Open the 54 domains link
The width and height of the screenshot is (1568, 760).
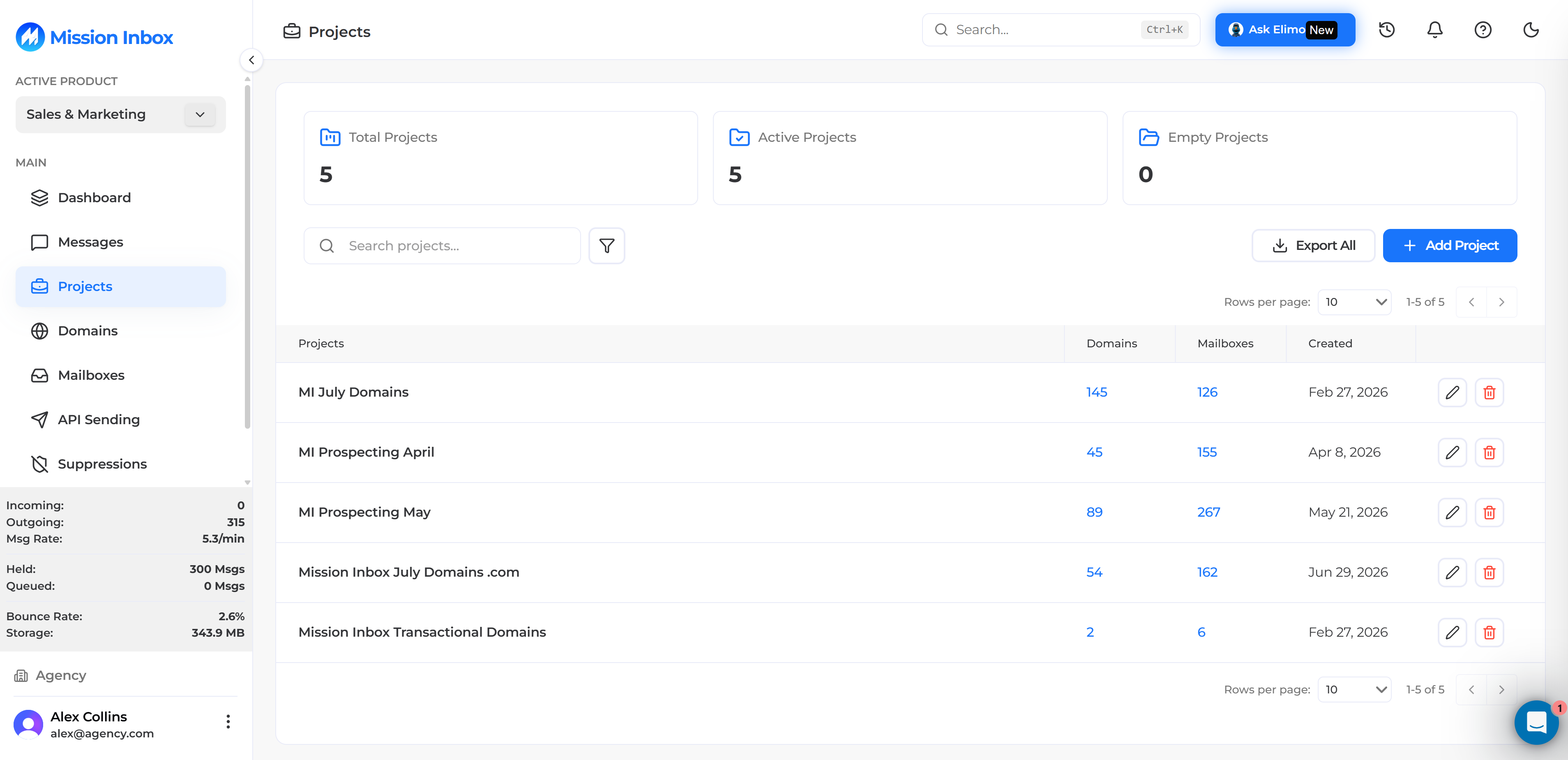[1094, 573]
